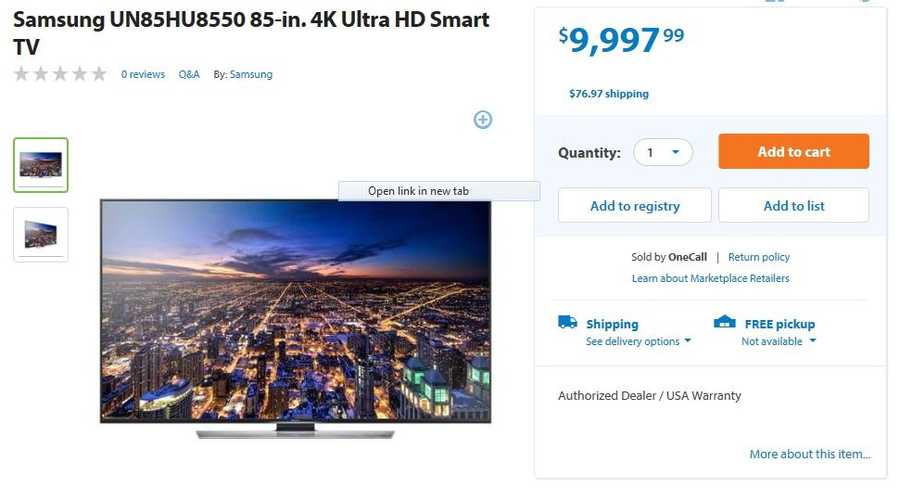Click the zoom-in plus icon above the image
900x500 pixels.
click(x=483, y=119)
